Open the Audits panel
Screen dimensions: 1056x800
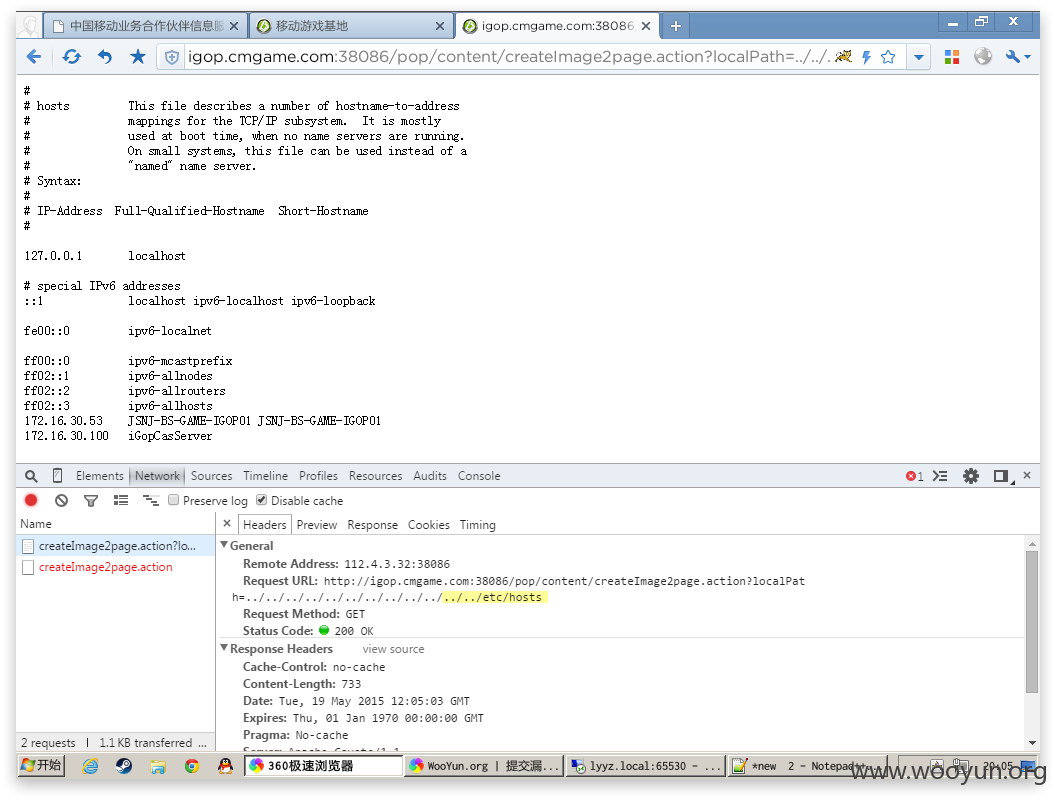coord(430,476)
